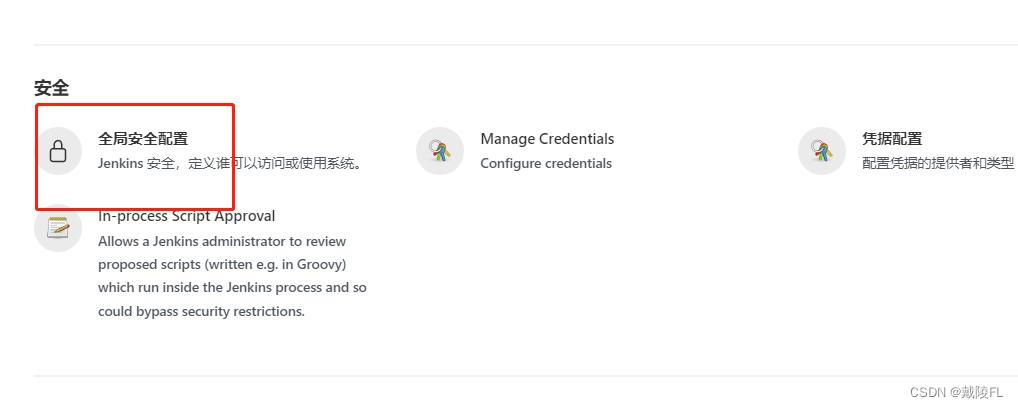Open the 凭据配置 title link
Screen dimensions: 1018x408
click(892, 139)
